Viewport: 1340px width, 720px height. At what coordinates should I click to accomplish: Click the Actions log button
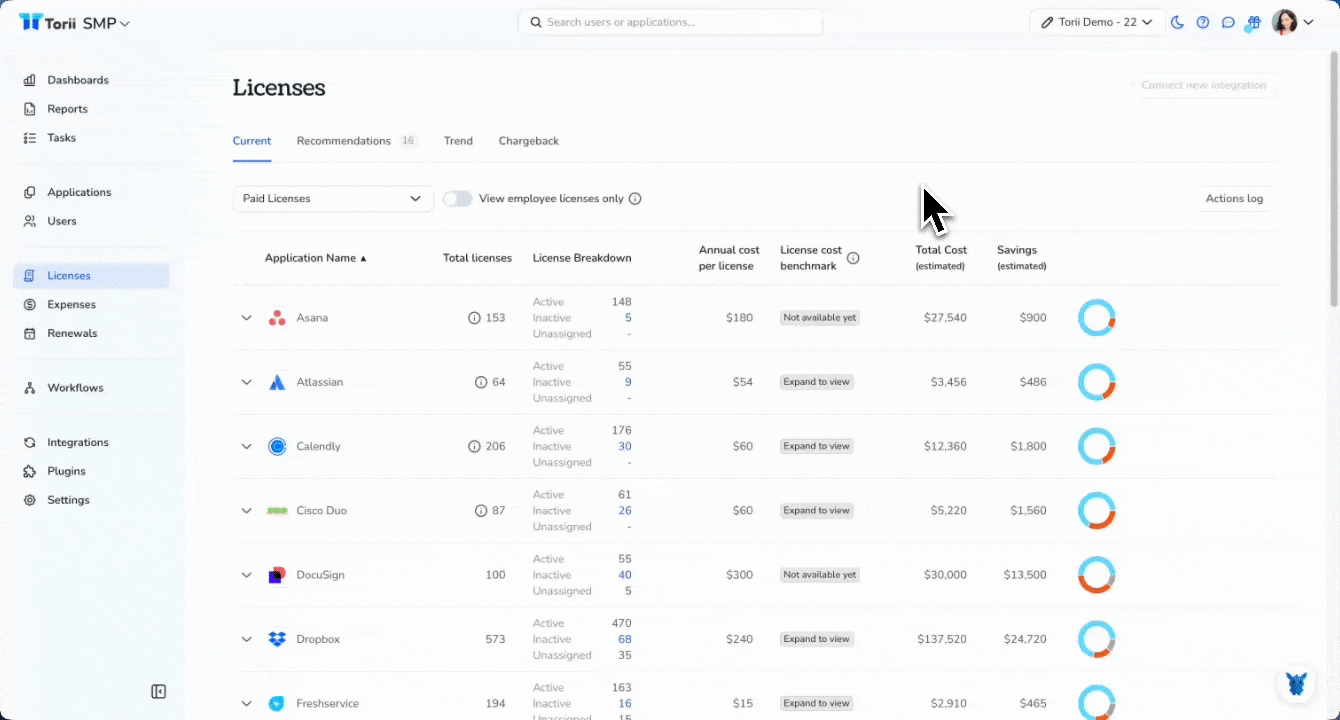(1234, 198)
